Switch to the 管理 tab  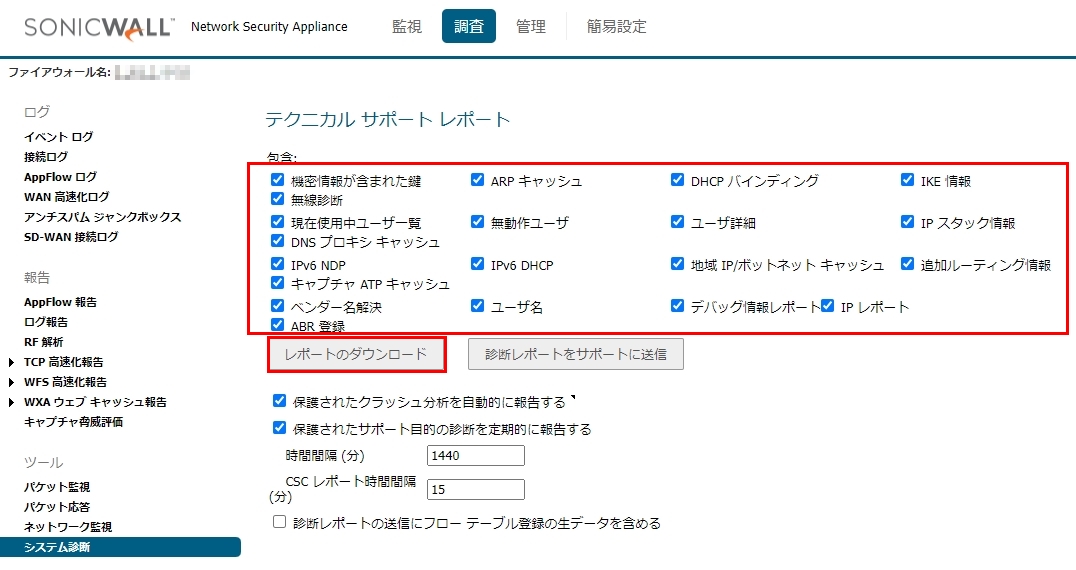point(531,27)
